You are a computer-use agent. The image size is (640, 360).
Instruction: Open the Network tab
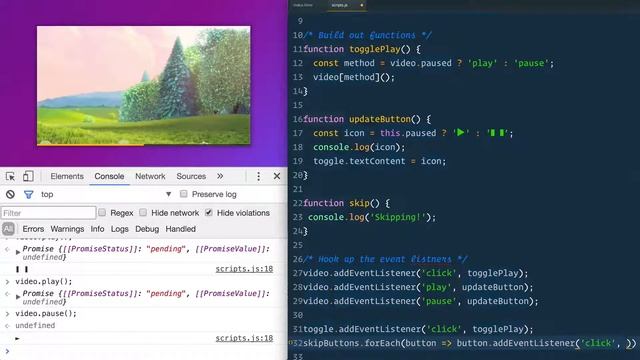150,176
